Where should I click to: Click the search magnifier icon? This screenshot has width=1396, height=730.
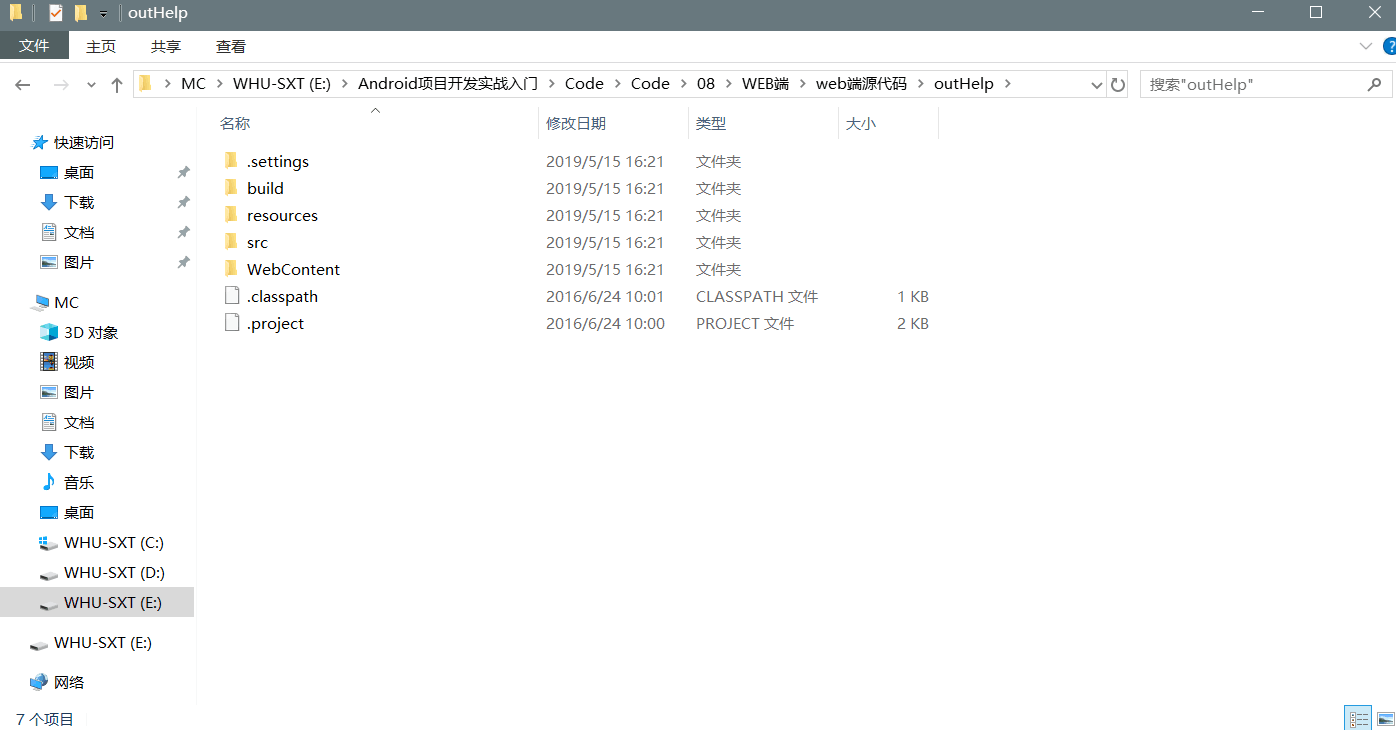click(x=1374, y=85)
